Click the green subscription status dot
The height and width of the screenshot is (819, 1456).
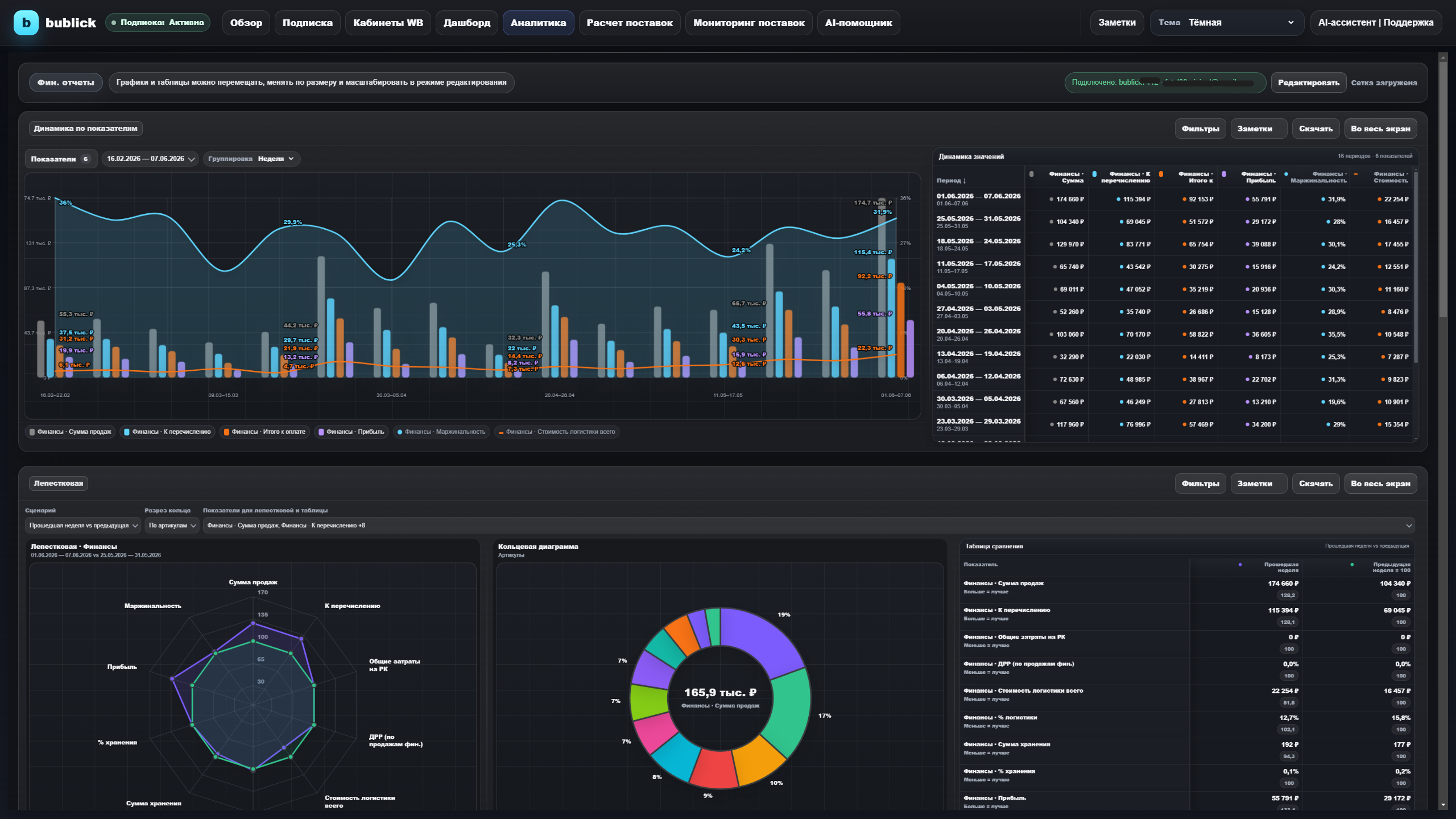[114, 23]
